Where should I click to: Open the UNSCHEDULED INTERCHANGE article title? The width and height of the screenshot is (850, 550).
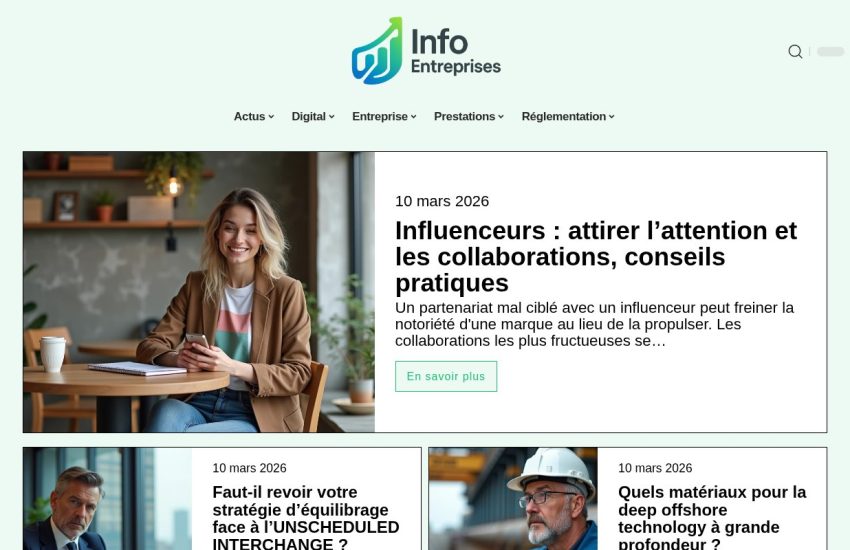point(306,517)
